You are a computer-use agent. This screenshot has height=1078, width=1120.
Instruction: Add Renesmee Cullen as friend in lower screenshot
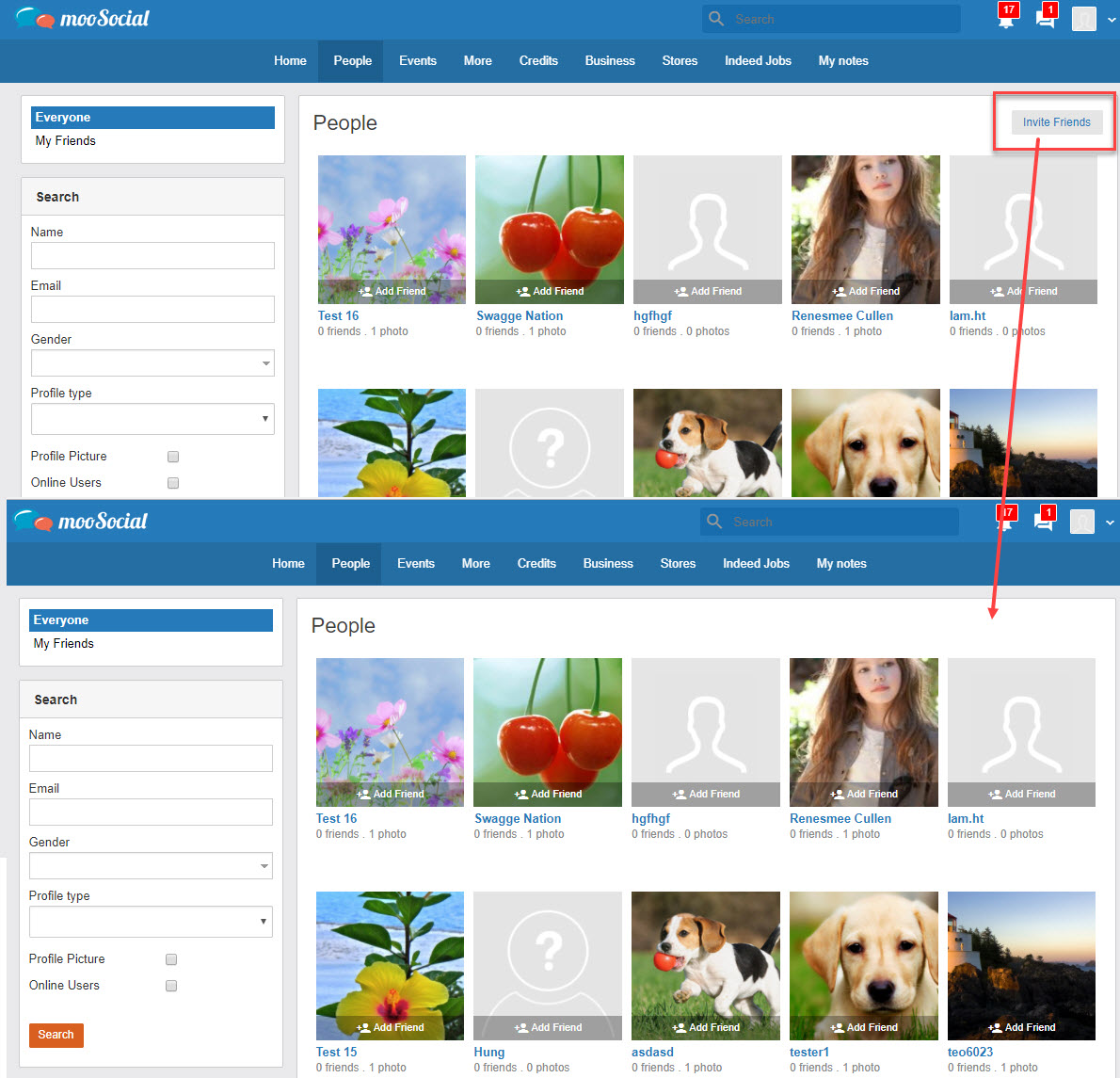(x=864, y=794)
